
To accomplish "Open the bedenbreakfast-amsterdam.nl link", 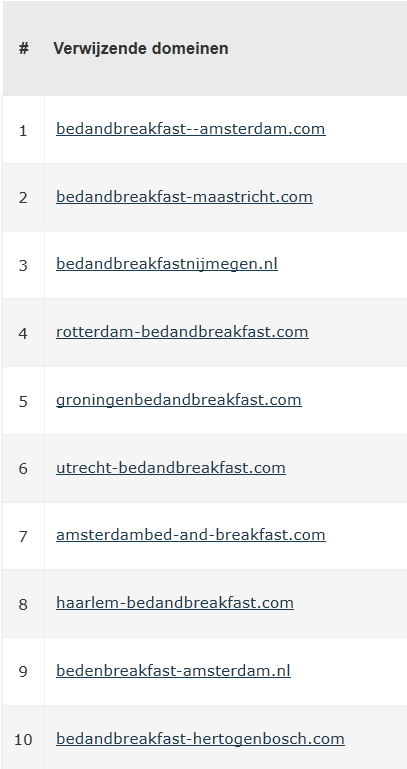I will 173,670.
